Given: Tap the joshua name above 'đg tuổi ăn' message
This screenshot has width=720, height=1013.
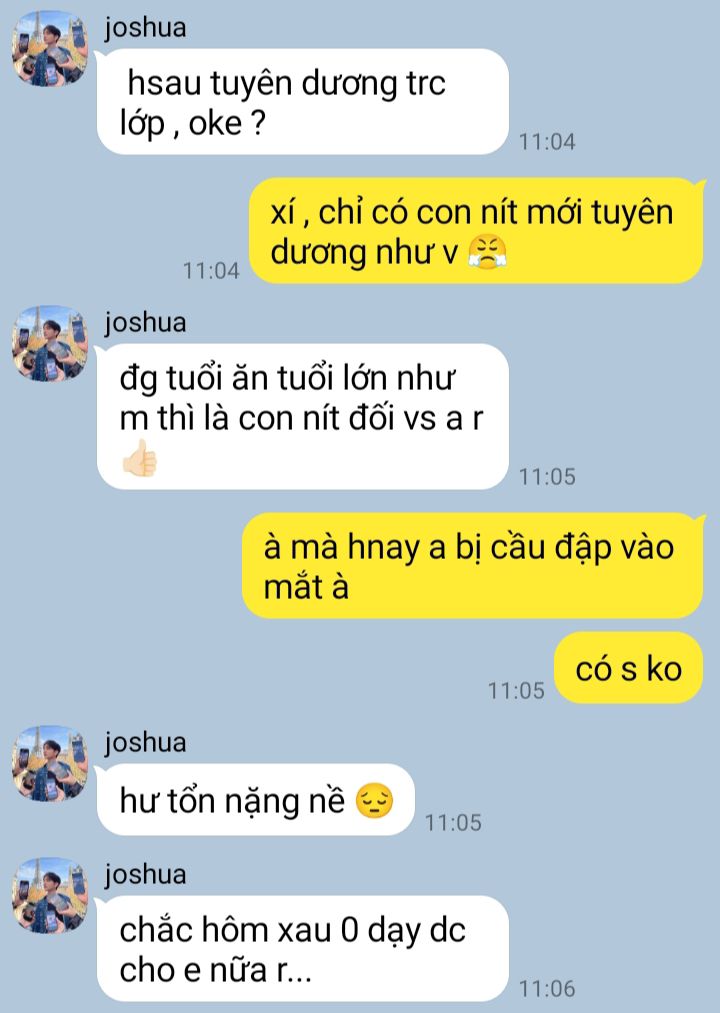Looking at the screenshot, I should coord(145,322).
